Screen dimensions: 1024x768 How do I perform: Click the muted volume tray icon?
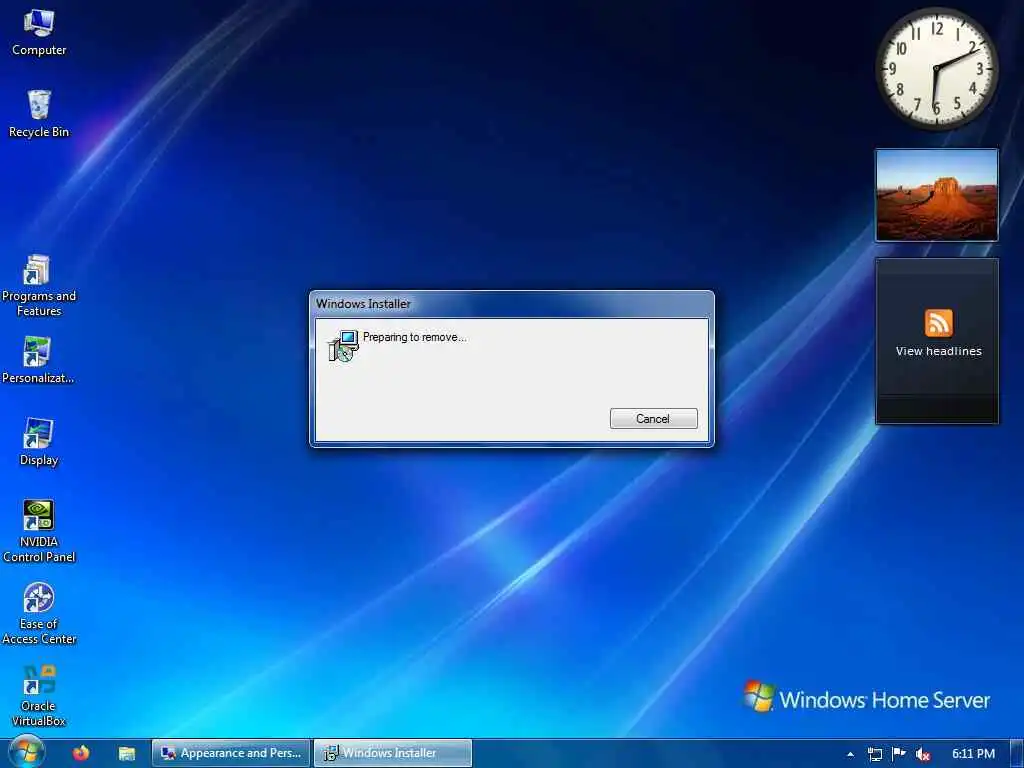point(923,754)
